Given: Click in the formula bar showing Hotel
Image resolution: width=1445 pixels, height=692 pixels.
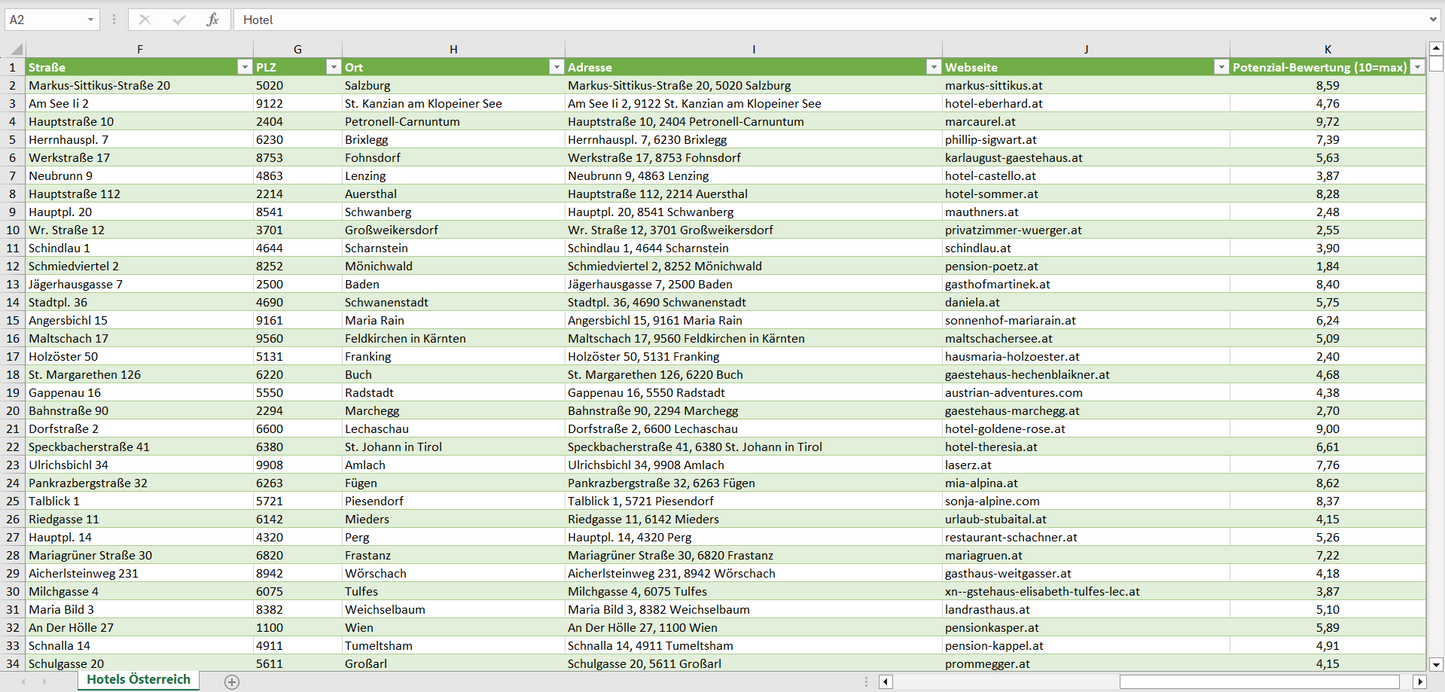Looking at the screenshot, I should [800, 20].
